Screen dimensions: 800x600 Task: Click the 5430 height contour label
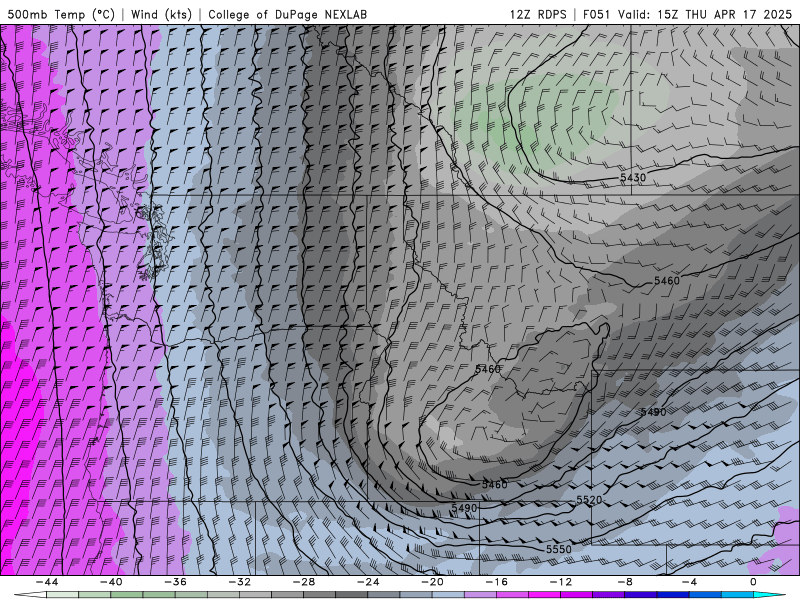coord(633,178)
